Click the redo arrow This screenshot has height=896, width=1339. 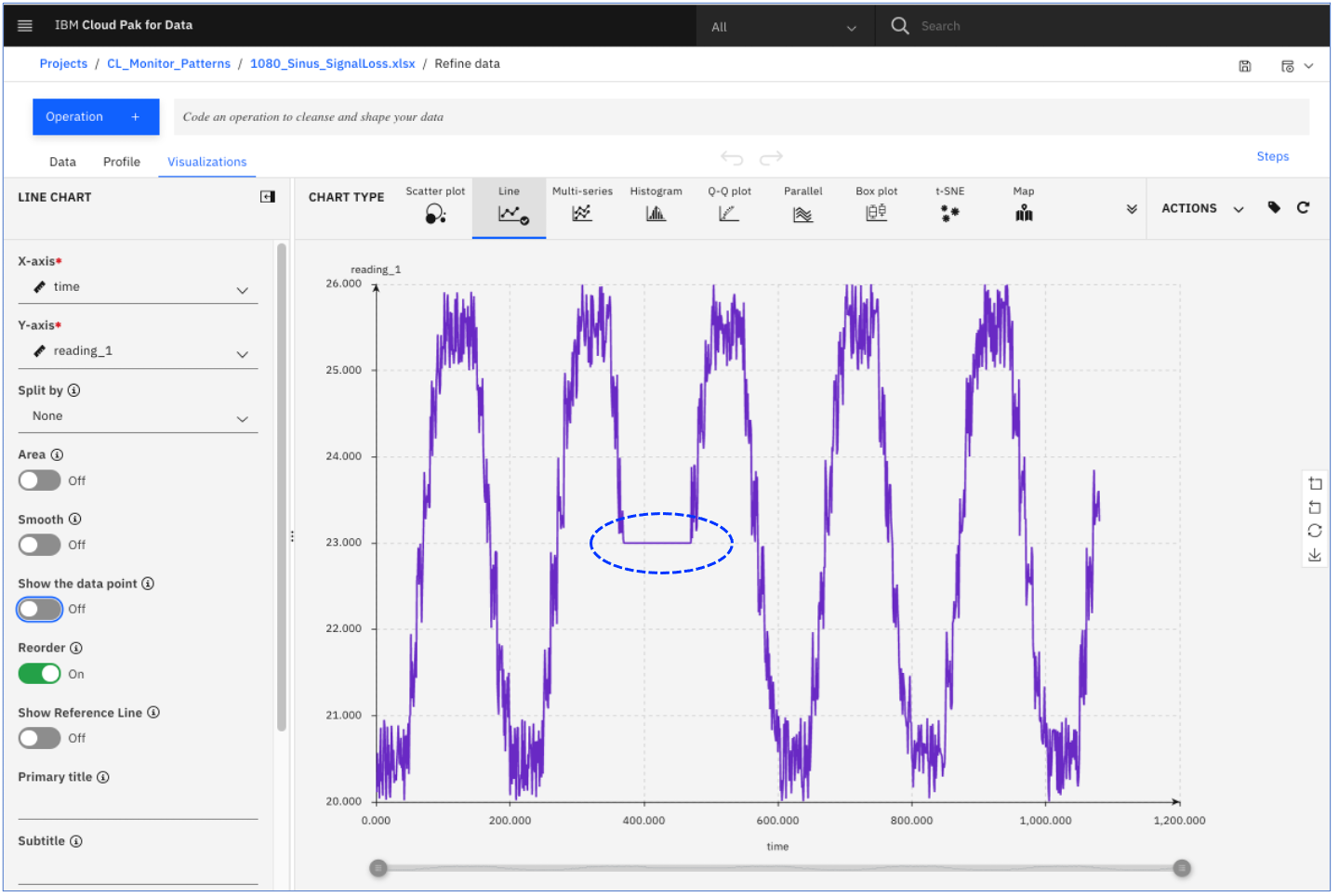pyautogui.click(x=771, y=158)
